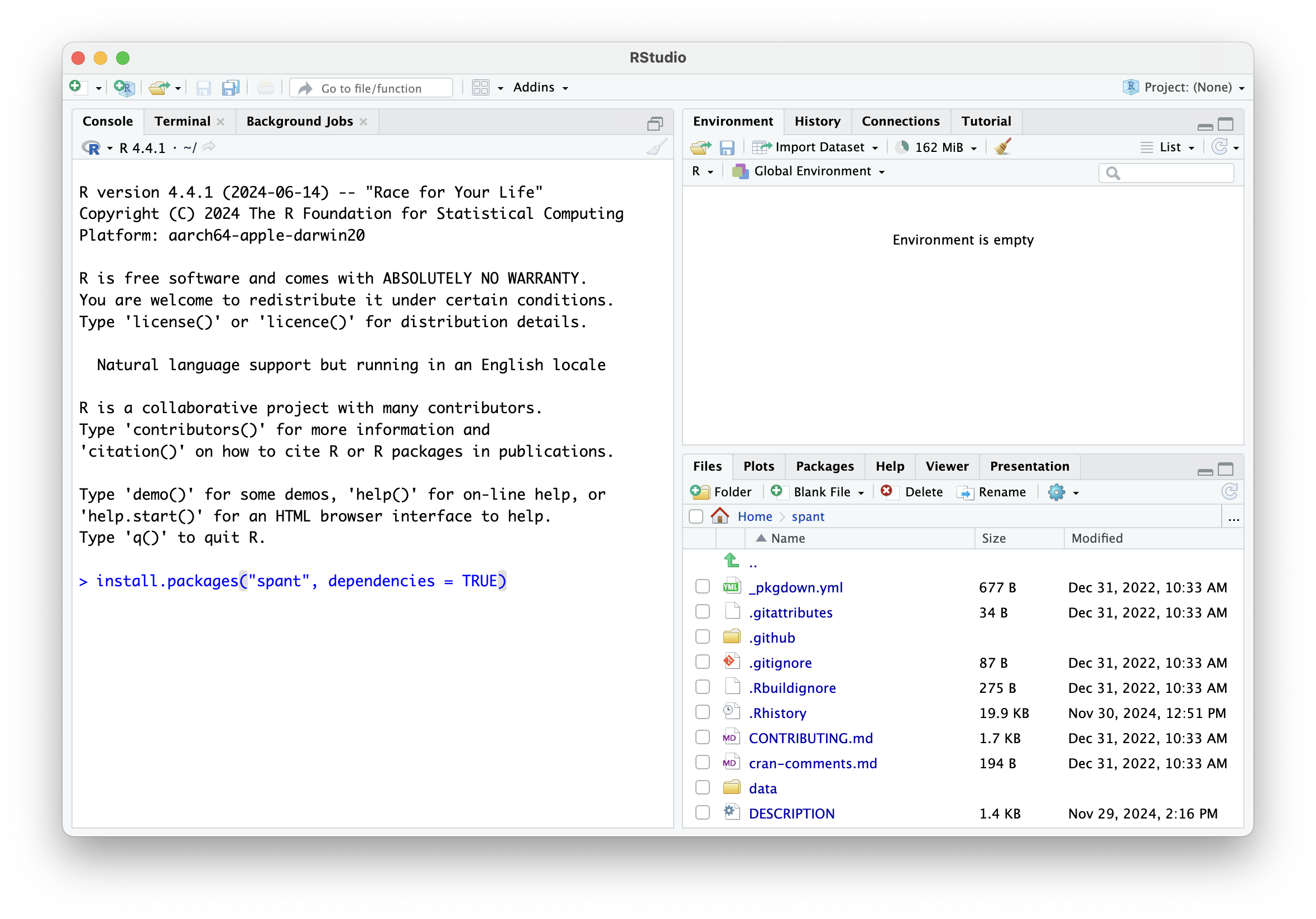Click the Save All documents icon
This screenshot has width=1316, height=919.
[230, 88]
